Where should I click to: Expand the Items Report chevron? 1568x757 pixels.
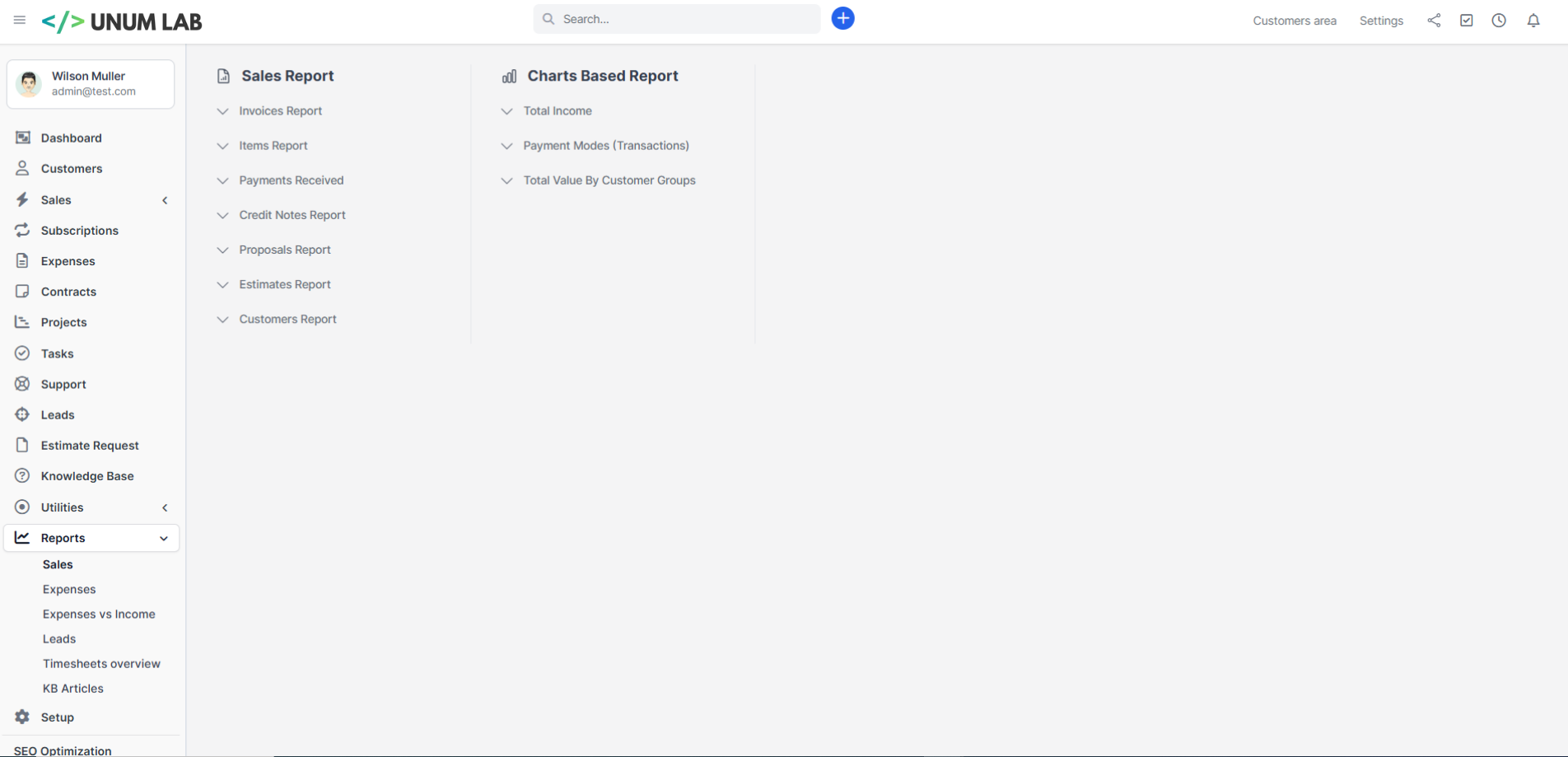click(x=222, y=146)
